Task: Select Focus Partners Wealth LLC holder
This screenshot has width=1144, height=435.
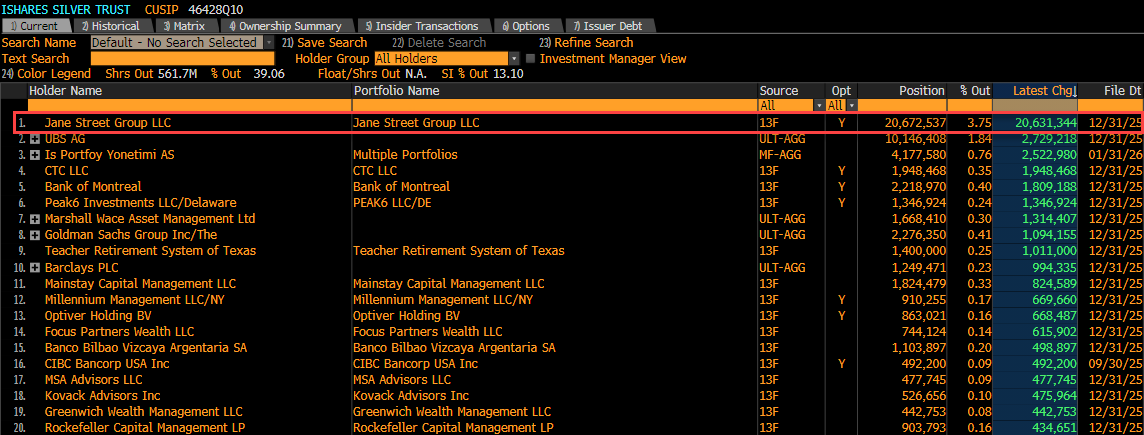Action: pyautogui.click(x=120, y=331)
